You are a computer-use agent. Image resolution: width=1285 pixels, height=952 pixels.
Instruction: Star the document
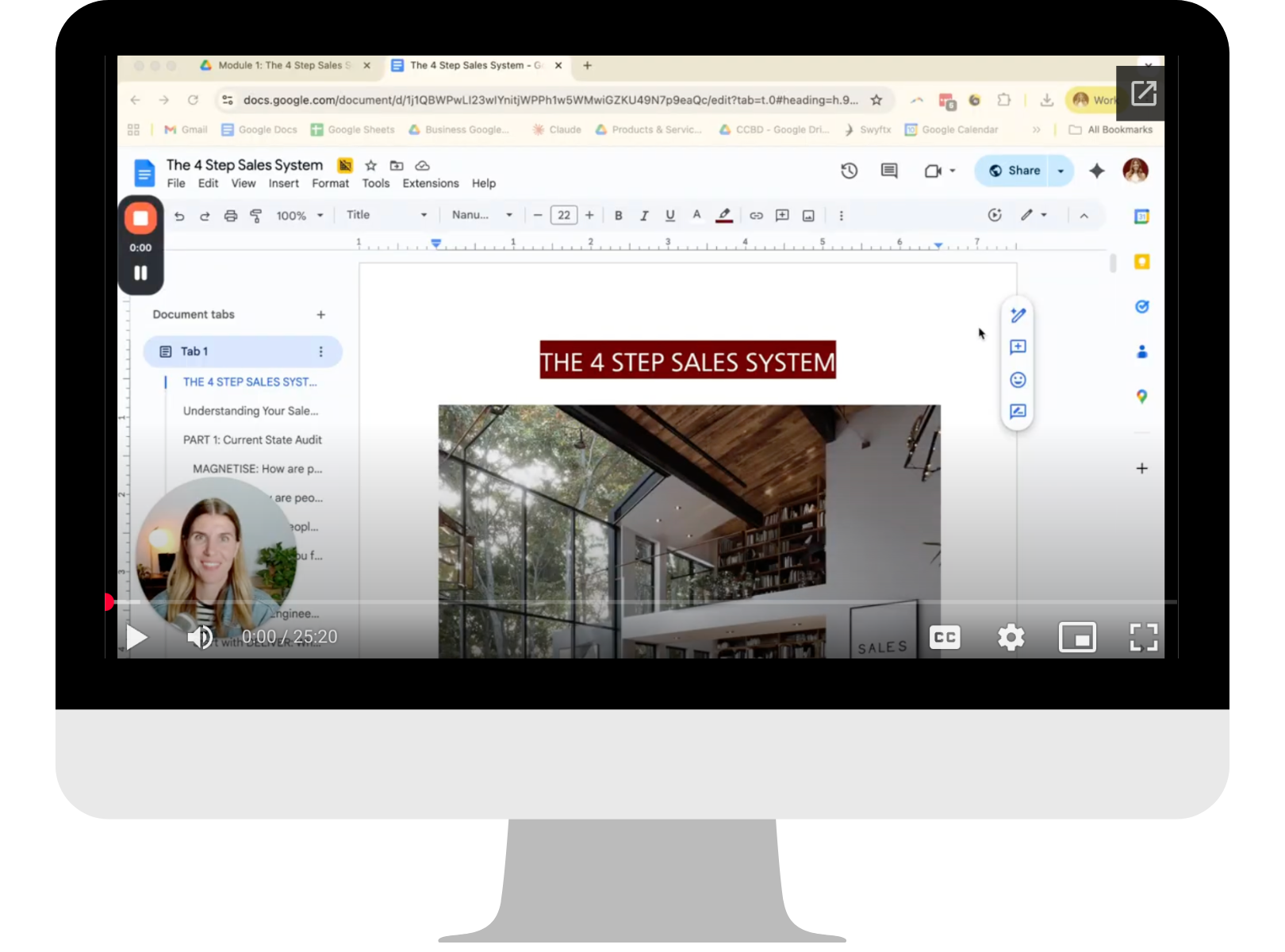pyautogui.click(x=370, y=165)
